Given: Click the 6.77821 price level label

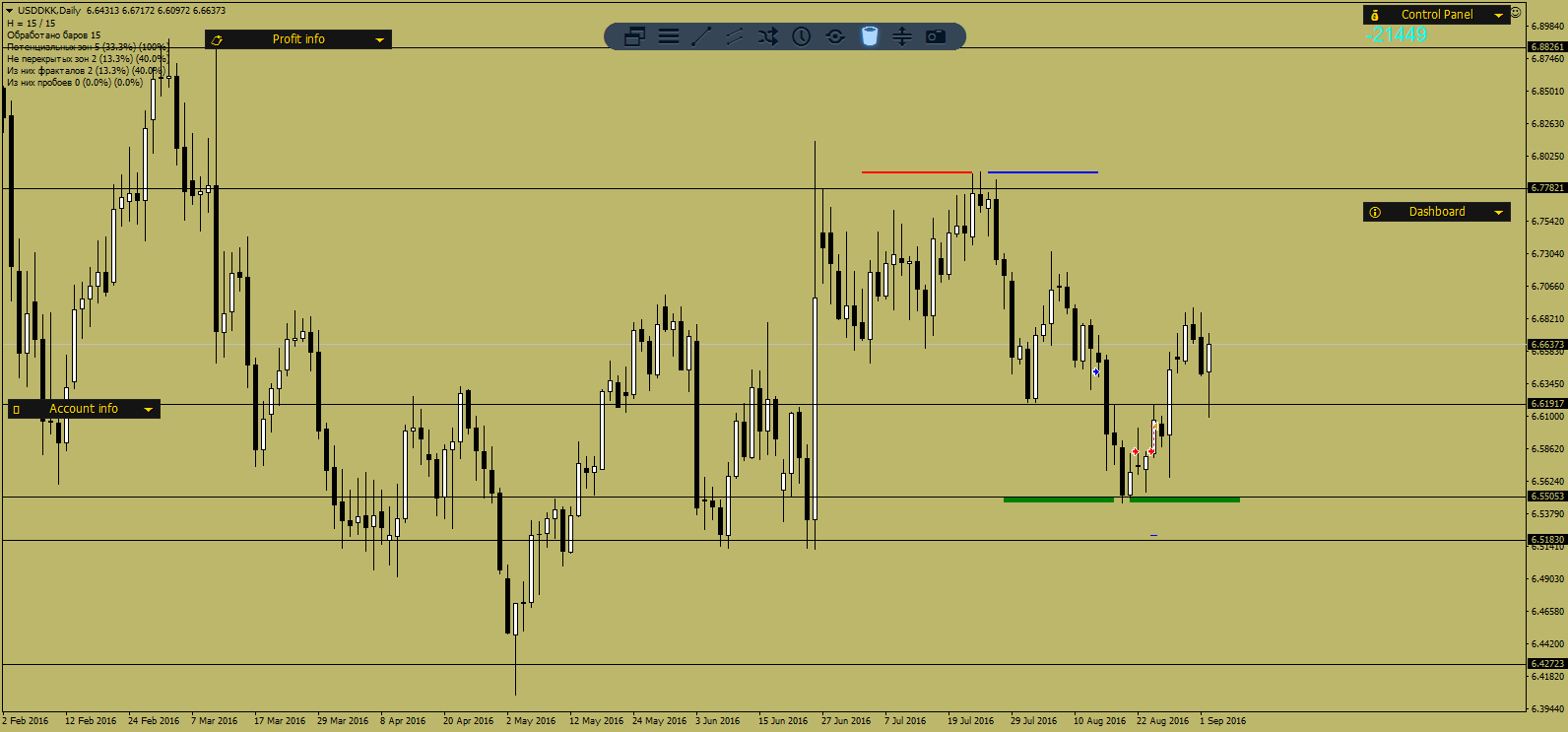Looking at the screenshot, I should pyautogui.click(x=1546, y=188).
